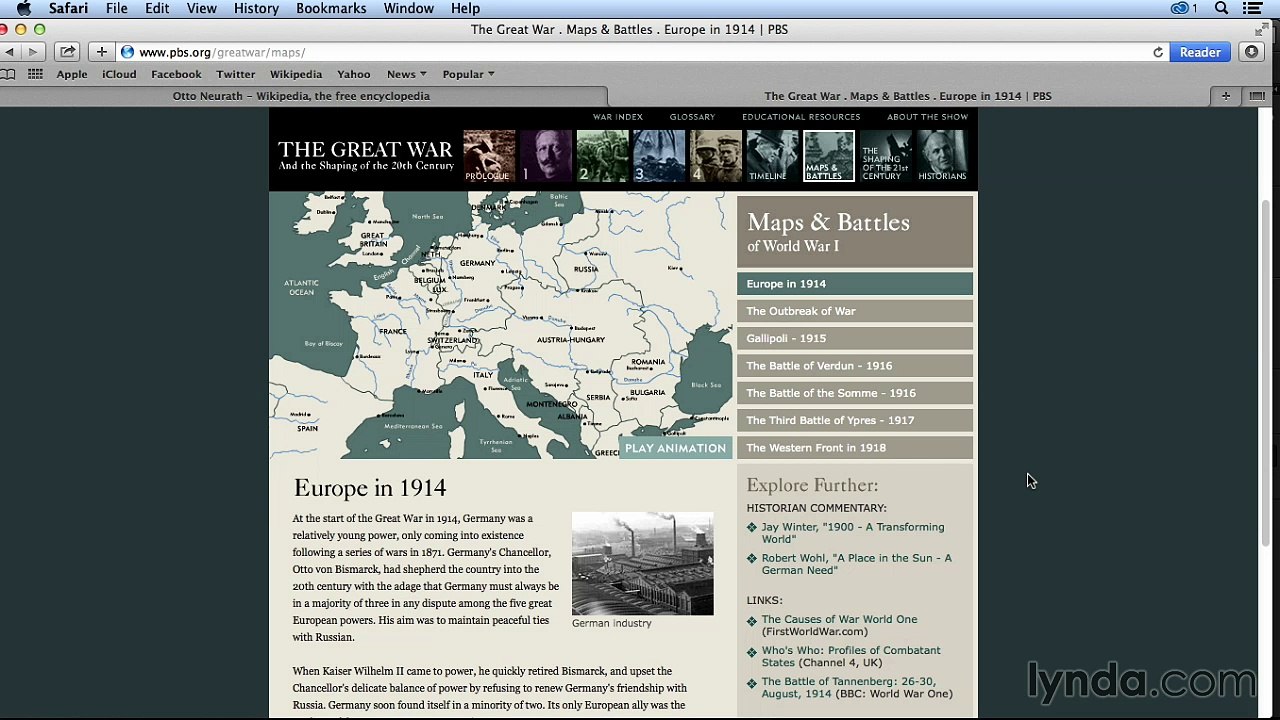1280x720 pixels.
Task: Click the German Industry photo
Action: coord(643,564)
